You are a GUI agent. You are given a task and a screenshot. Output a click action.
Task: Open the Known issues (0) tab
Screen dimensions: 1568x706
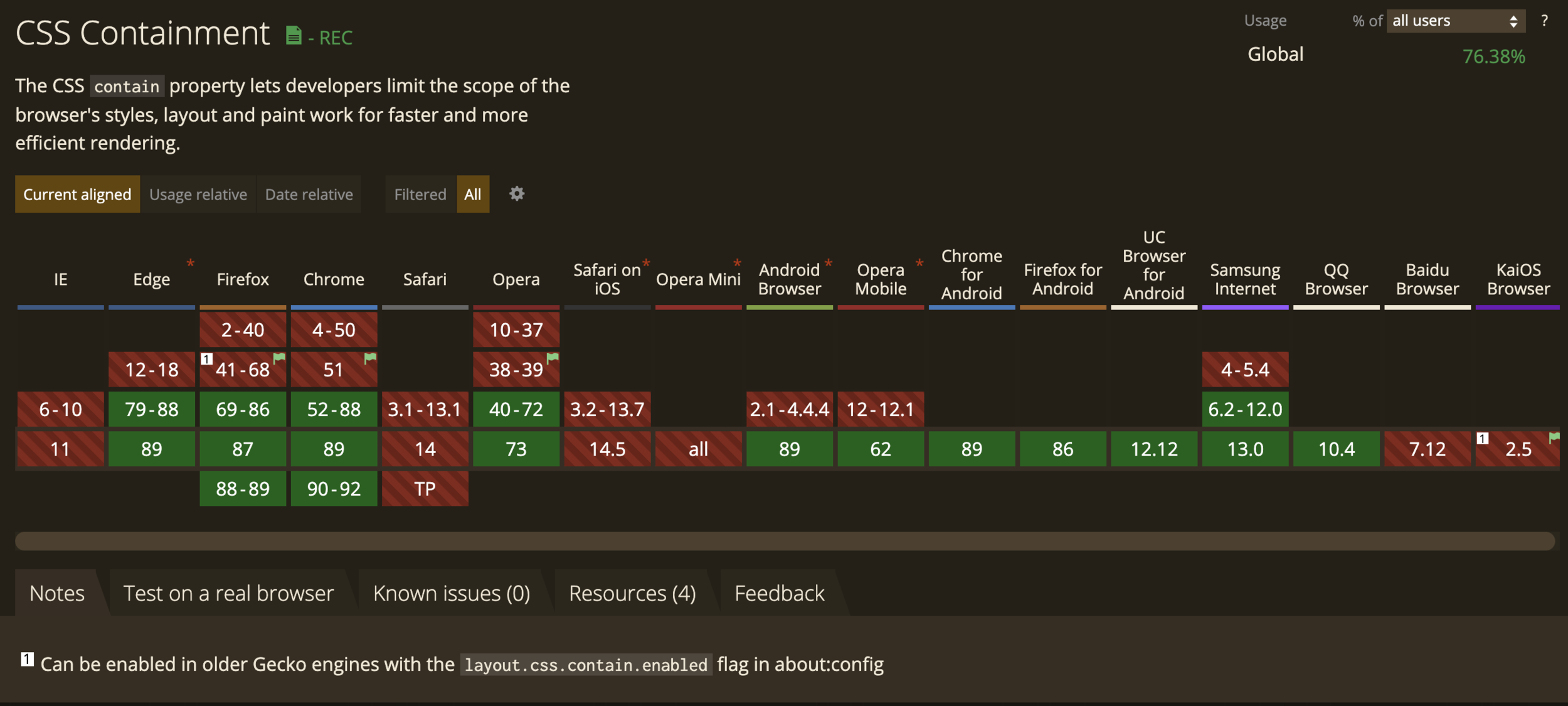point(451,593)
